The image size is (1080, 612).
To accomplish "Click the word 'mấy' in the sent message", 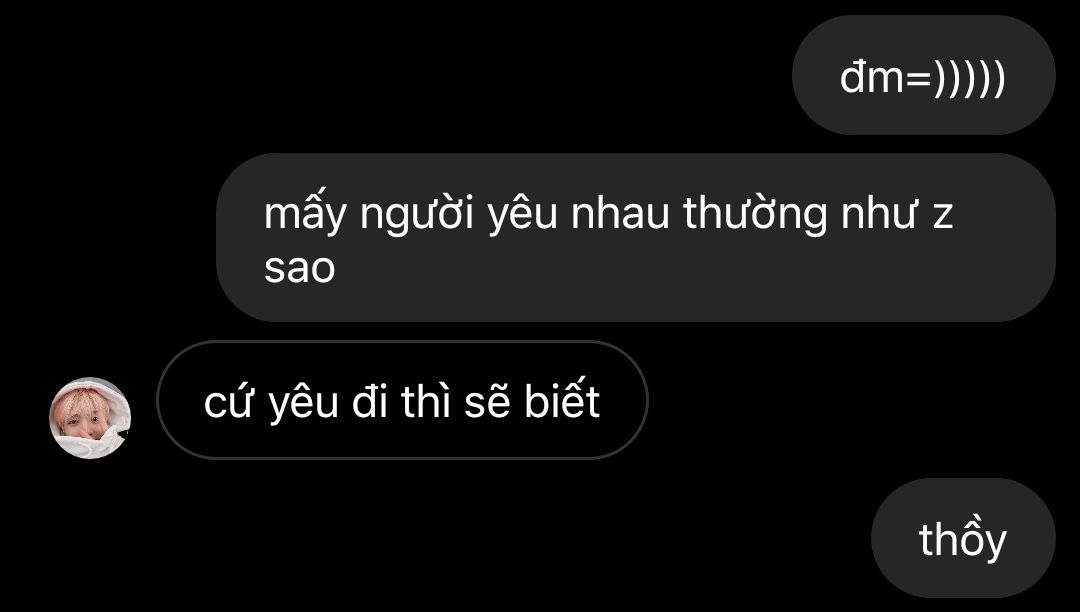I will click(x=305, y=215).
